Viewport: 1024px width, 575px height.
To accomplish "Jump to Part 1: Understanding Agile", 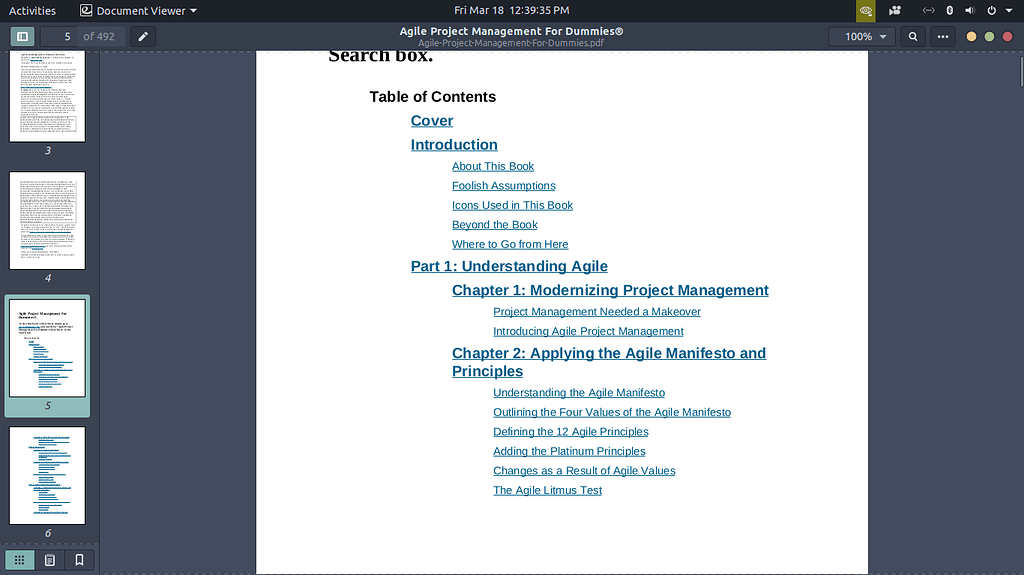I will pyautogui.click(x=509, y=267).
